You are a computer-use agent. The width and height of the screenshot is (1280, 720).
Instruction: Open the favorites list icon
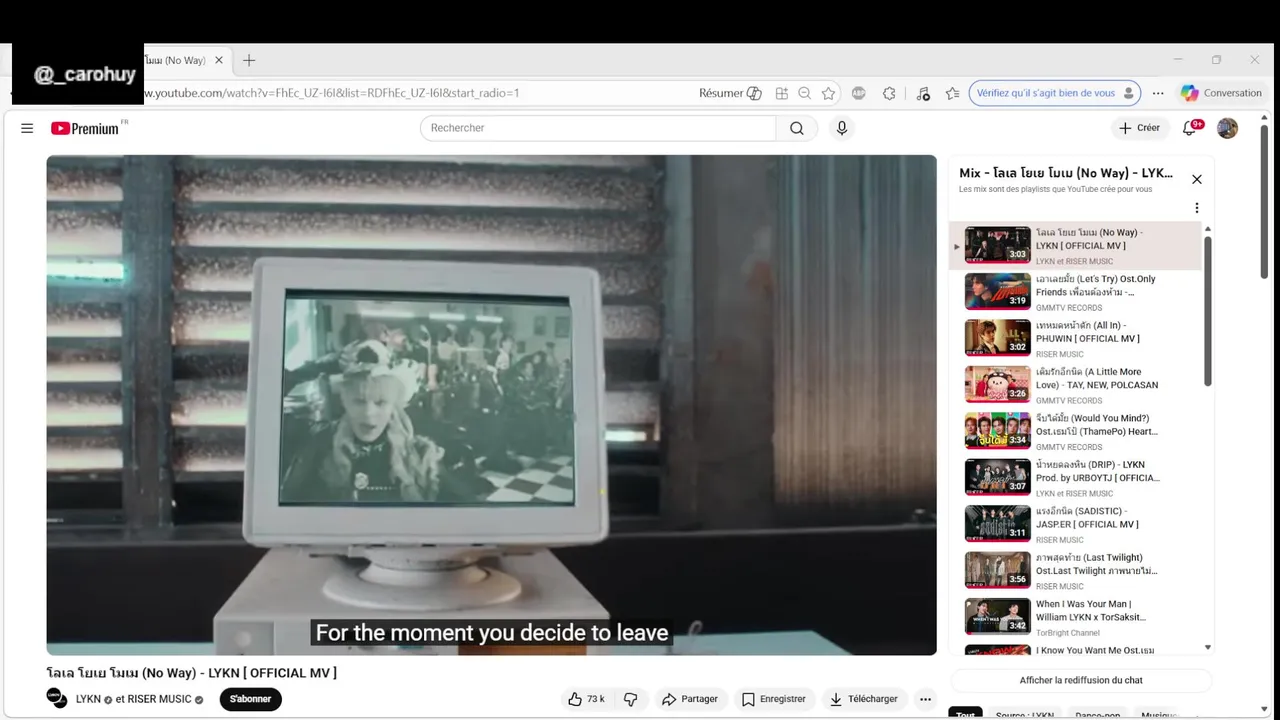click(952, 93)
